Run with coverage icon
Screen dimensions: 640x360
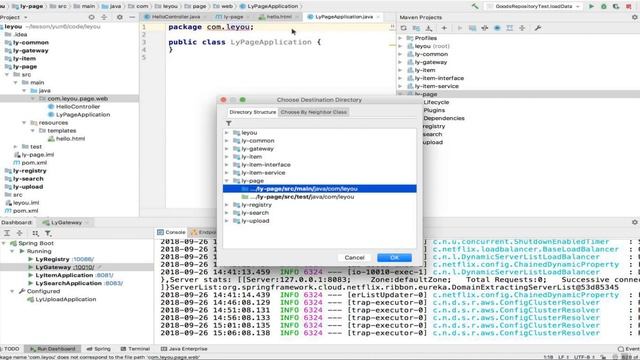click(616, 6)
